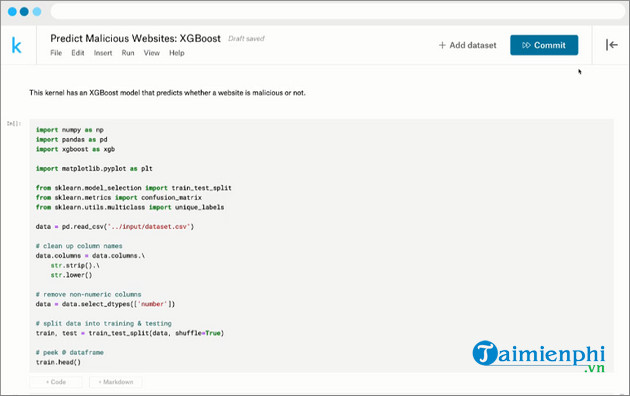Click the Add dataset button

468,45
